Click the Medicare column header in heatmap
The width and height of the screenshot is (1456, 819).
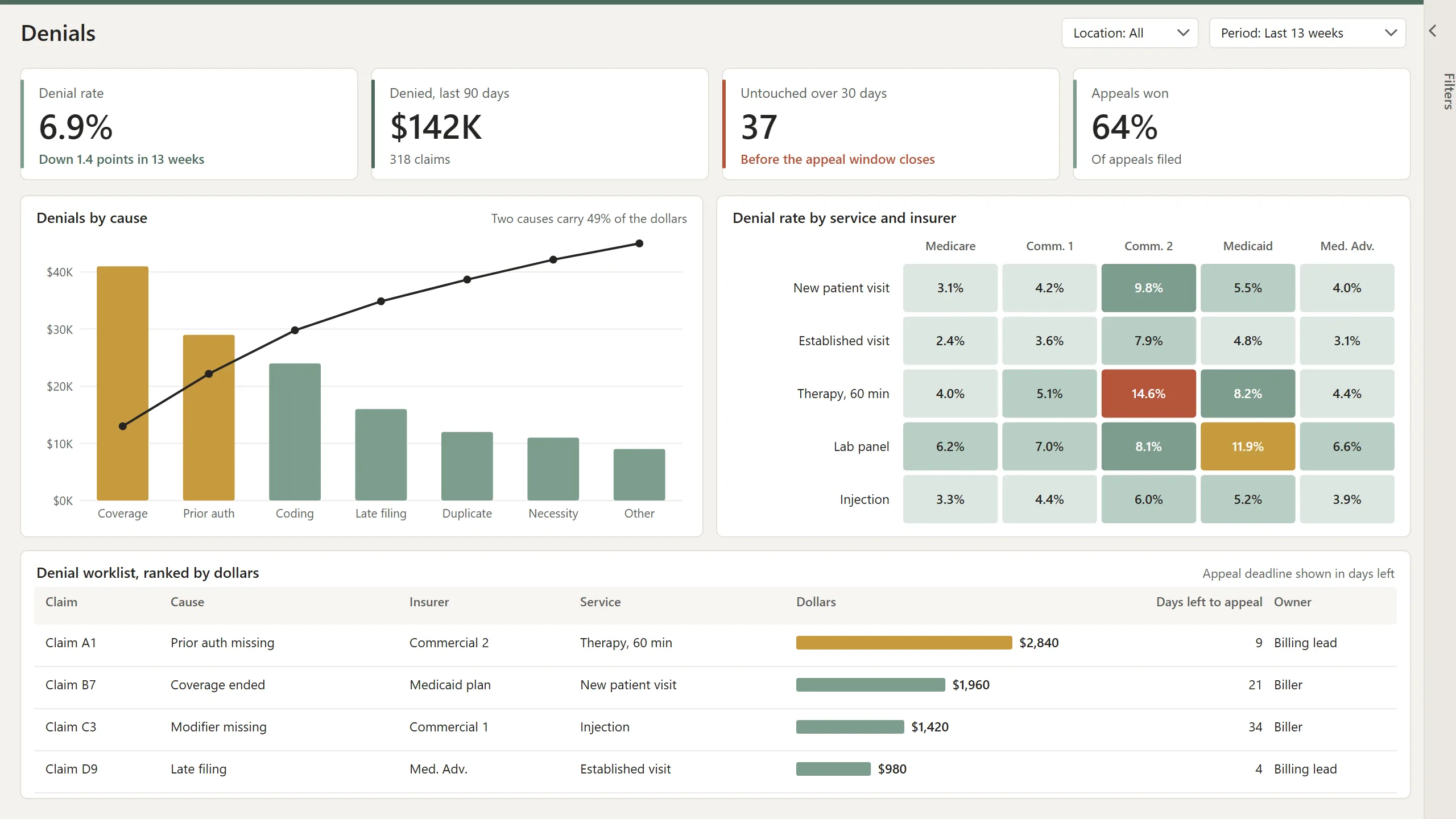(x=950, y=246)
